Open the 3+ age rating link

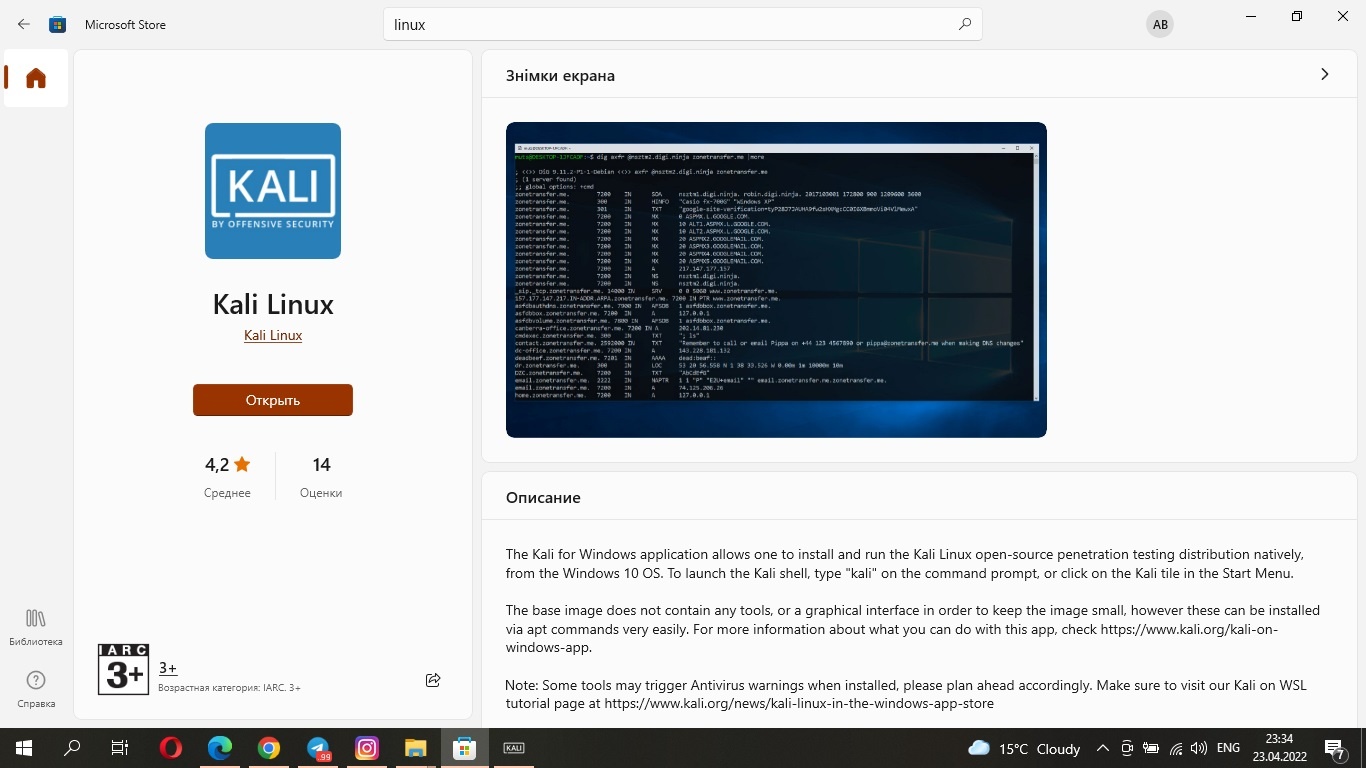pyautogui.click(x=168, y=668)
